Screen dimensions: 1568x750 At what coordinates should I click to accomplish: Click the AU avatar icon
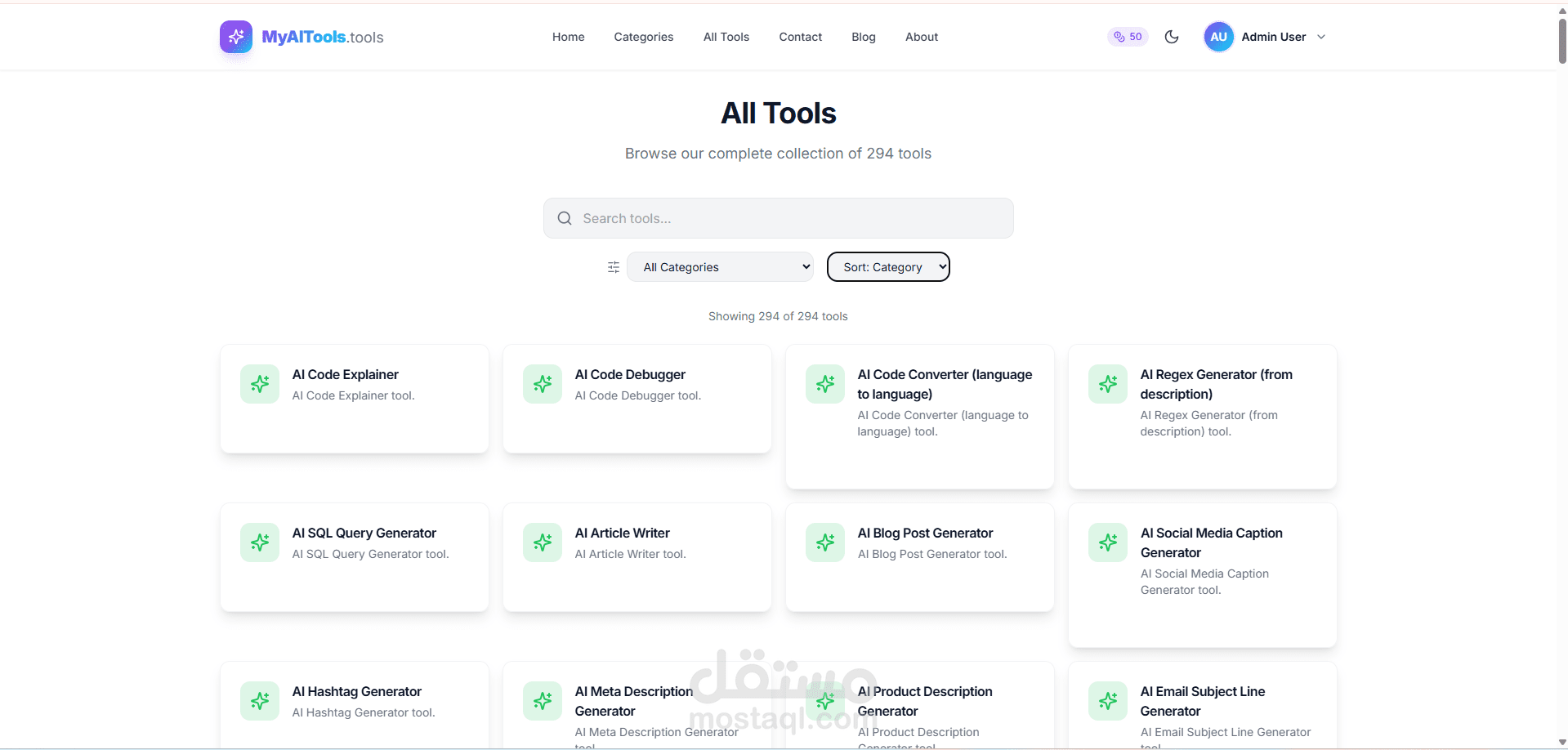pos(1217,37)
